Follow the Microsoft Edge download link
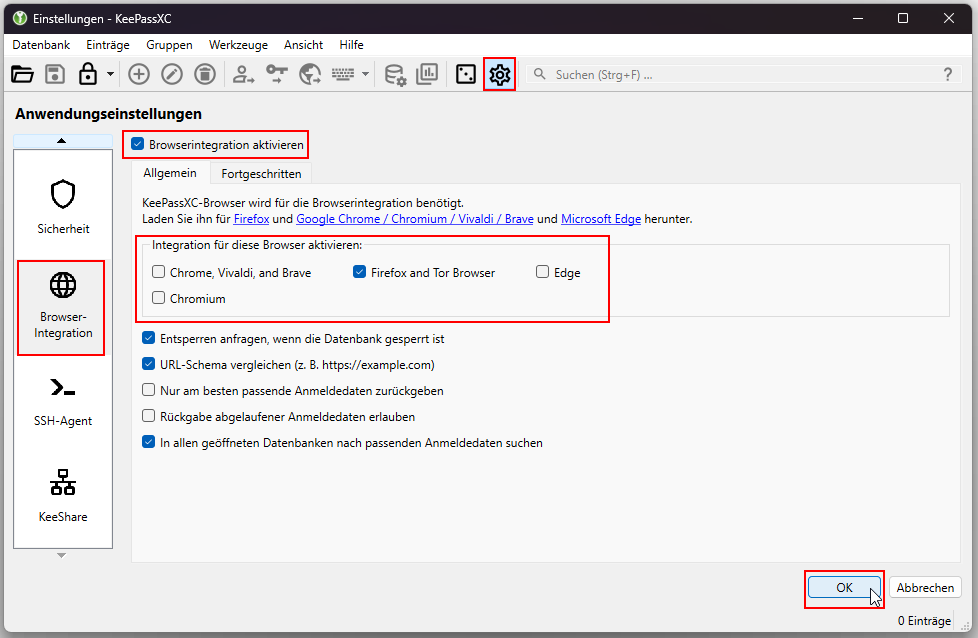Screen dimensions: 978x638 pos(601,219)
